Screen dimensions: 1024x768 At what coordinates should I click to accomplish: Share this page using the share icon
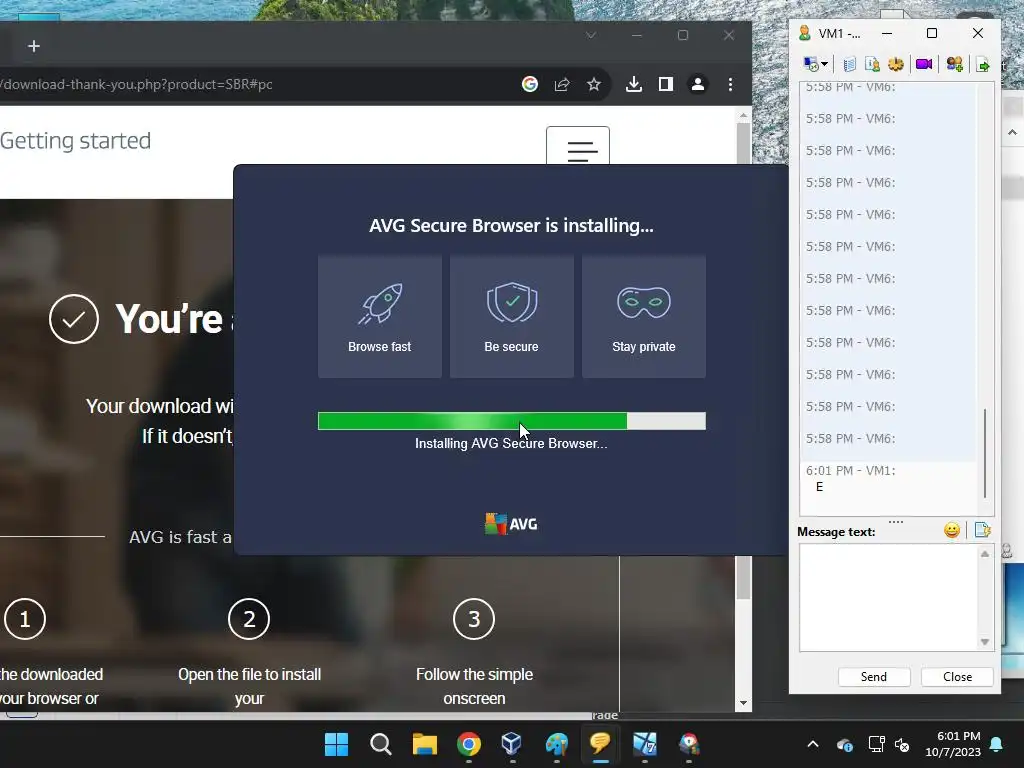click(x=562, y=84)
